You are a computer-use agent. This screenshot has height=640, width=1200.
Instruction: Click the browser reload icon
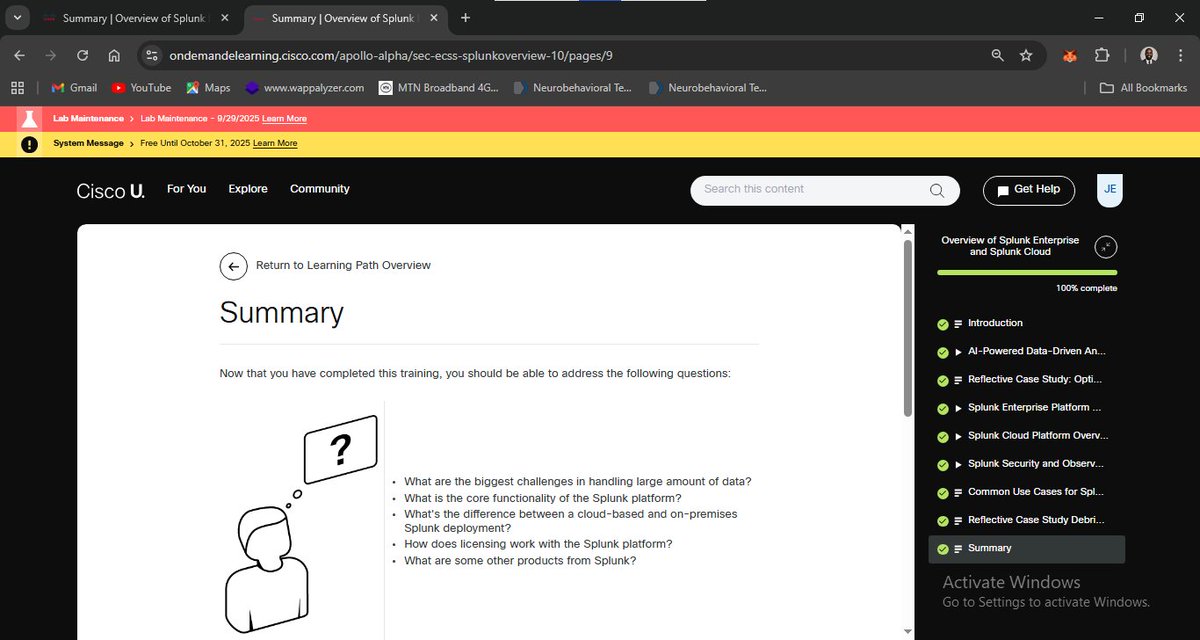[82, 56]
